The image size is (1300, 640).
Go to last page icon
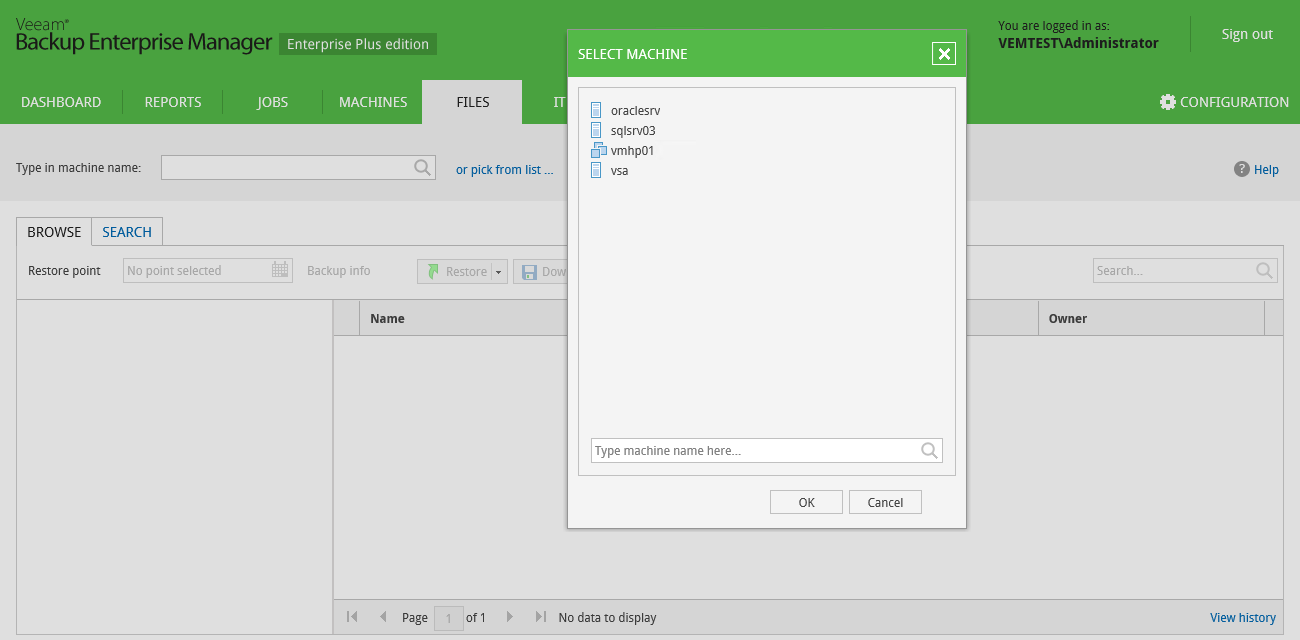540,617
